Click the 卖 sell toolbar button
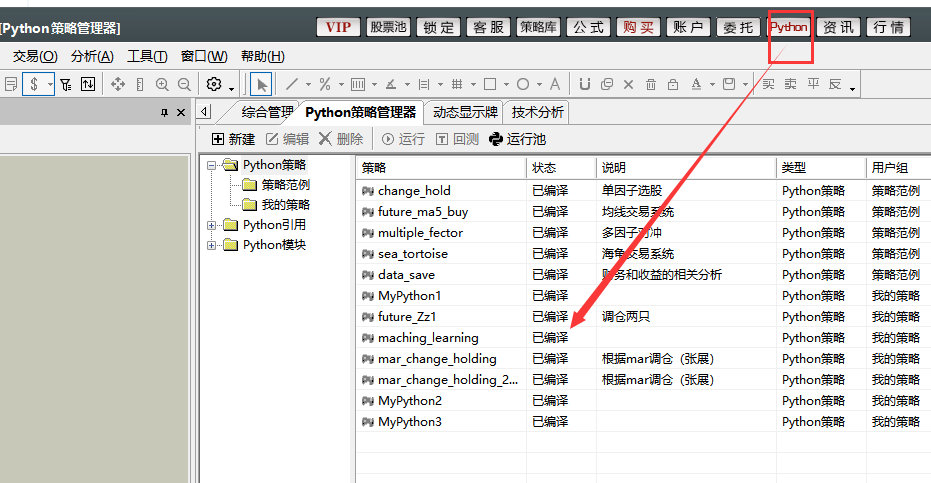The height and width of the screenshot is (483, 931). [790, 84]
